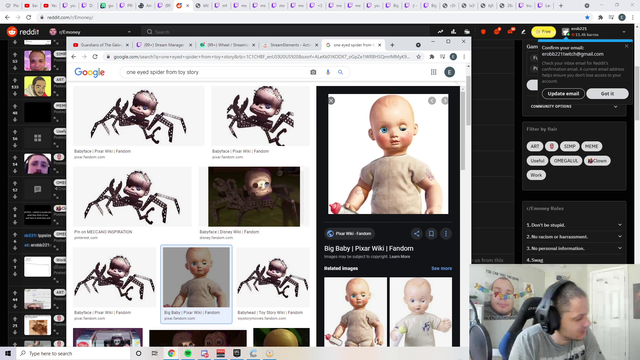Viewport: 640px width, 360px height.
Task: Open Reddit moderation shield icon
Action: pos(483,31)
